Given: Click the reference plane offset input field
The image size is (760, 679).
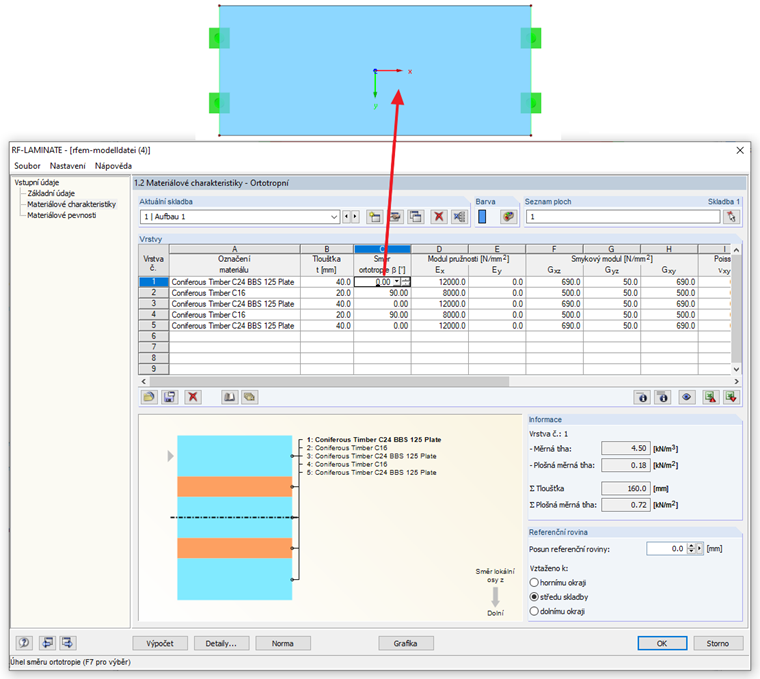Looking at the screenshot, I should pyautogui.click(x=667, y=549).
